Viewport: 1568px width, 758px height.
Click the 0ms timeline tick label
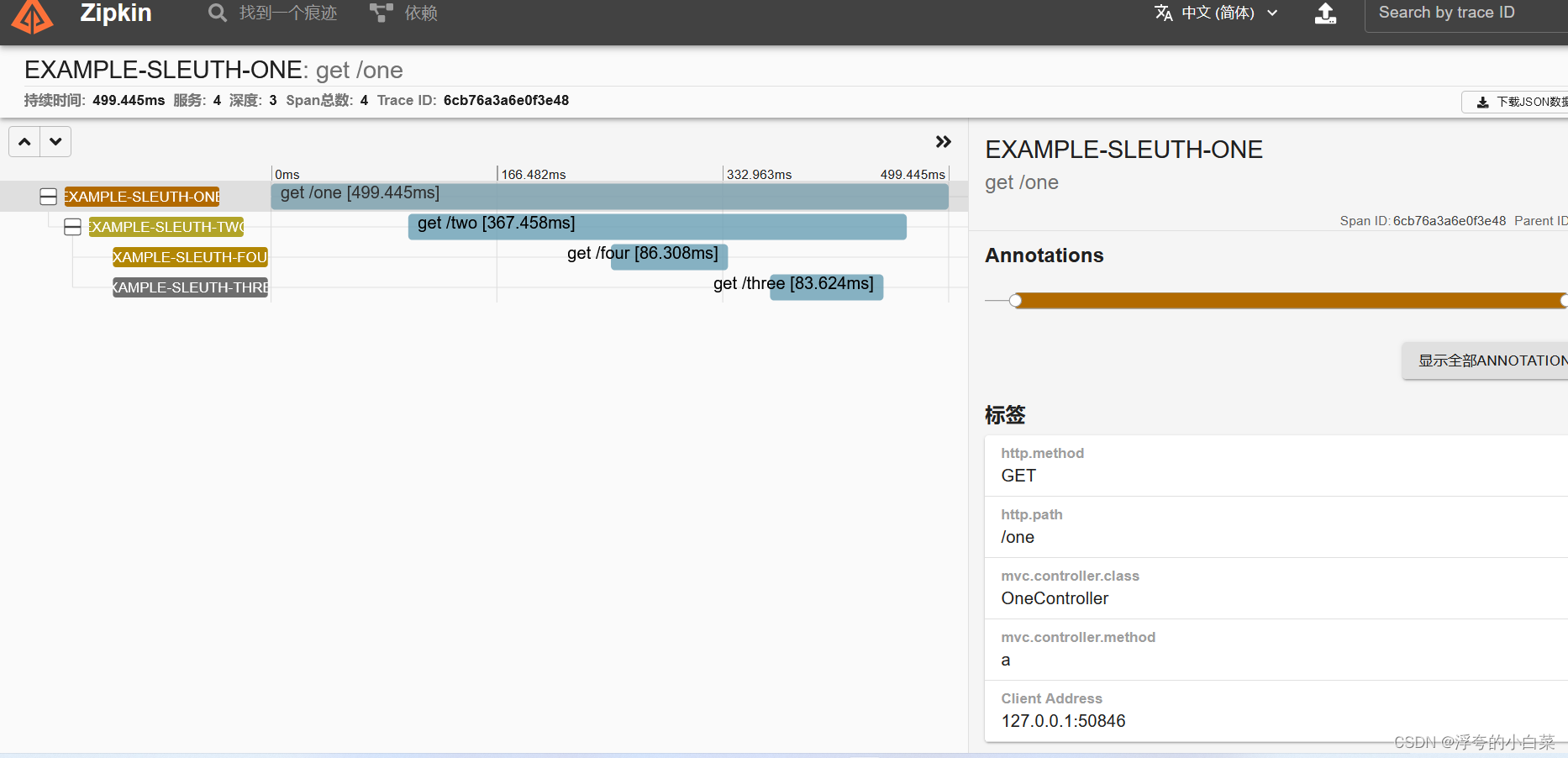pyautogui.click(x=287, y=174)
